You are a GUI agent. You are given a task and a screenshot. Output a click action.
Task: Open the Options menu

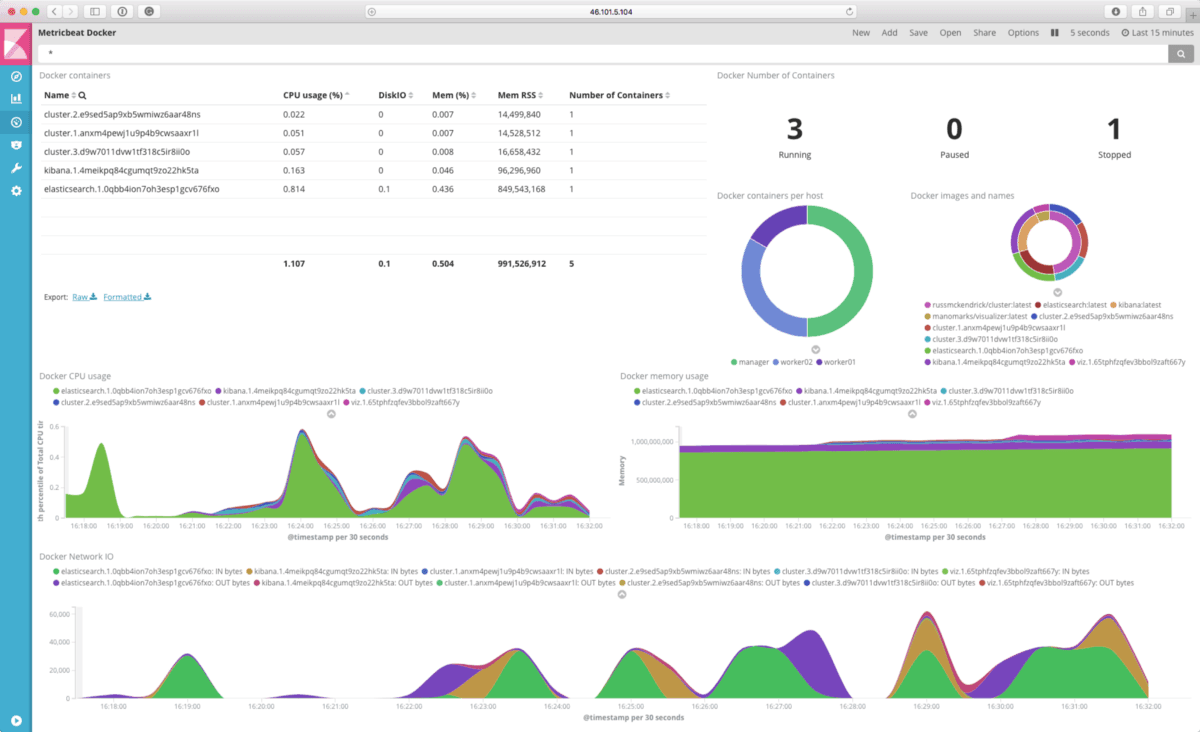1023,32
